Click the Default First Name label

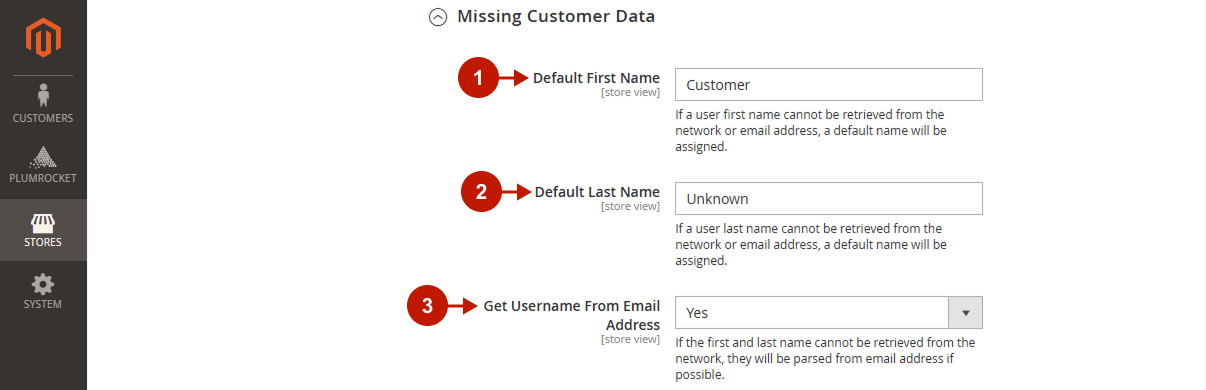596,78
